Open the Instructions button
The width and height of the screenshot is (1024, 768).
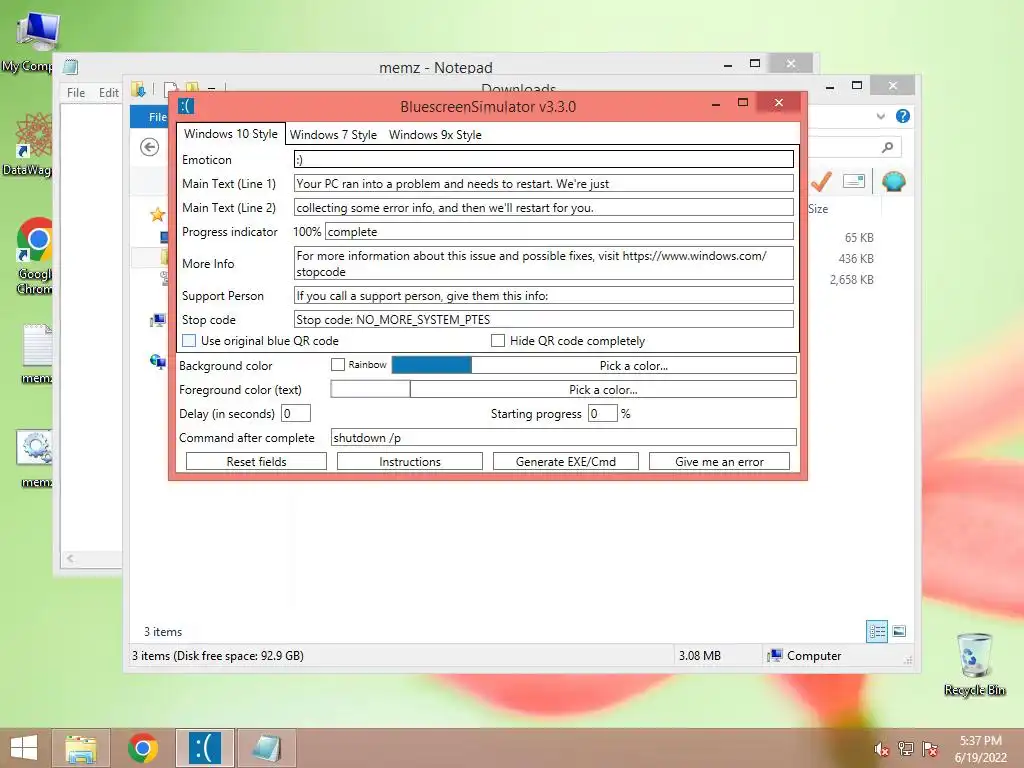409,461
